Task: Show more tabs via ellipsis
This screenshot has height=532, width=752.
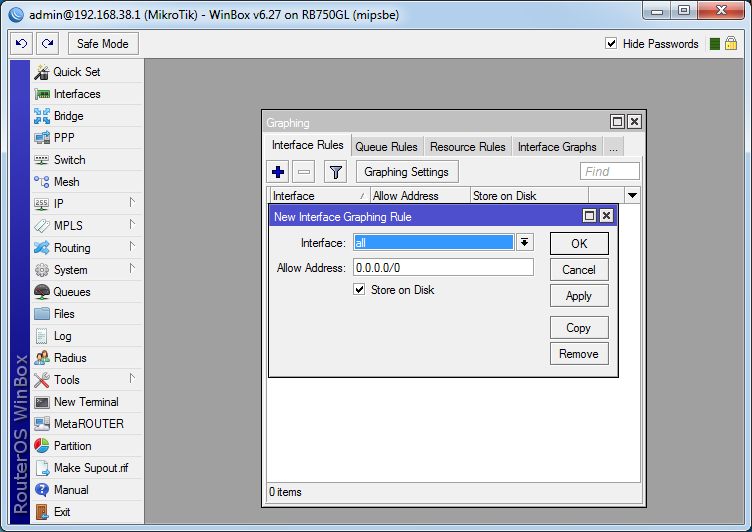Action: (613, 147)
